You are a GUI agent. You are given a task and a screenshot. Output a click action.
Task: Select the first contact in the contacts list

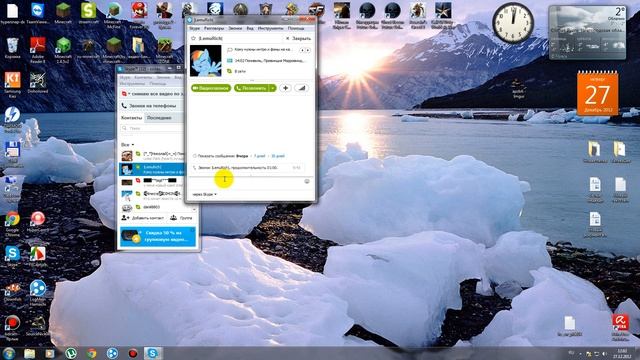pyautogui.click(x=152, y=156)
